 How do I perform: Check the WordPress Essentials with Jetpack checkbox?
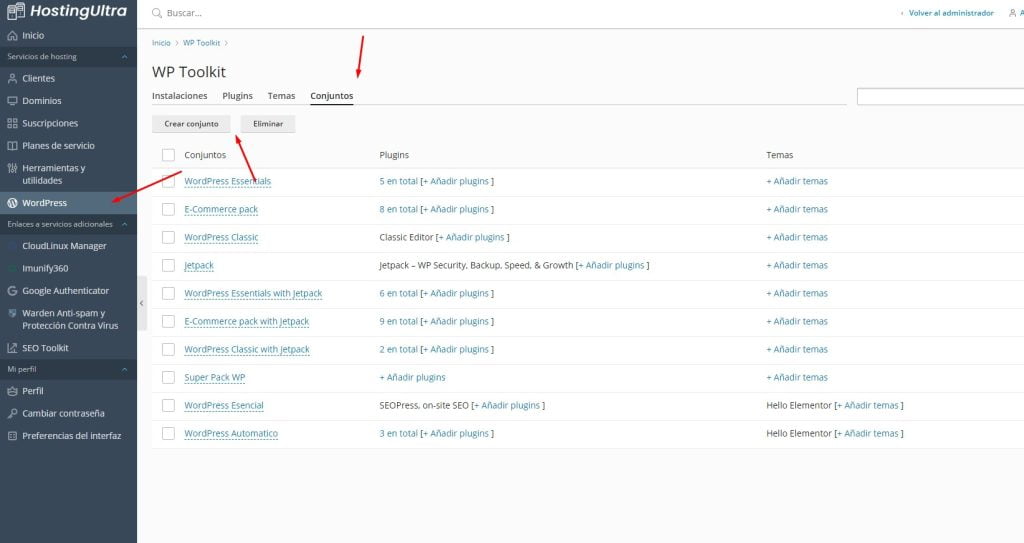click(x=168, y=293)
